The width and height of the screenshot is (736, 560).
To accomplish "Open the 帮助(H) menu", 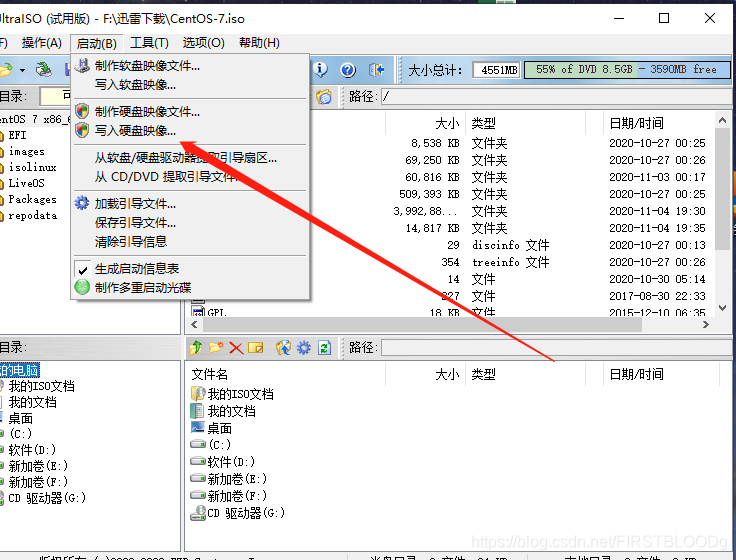I will 259,43.
